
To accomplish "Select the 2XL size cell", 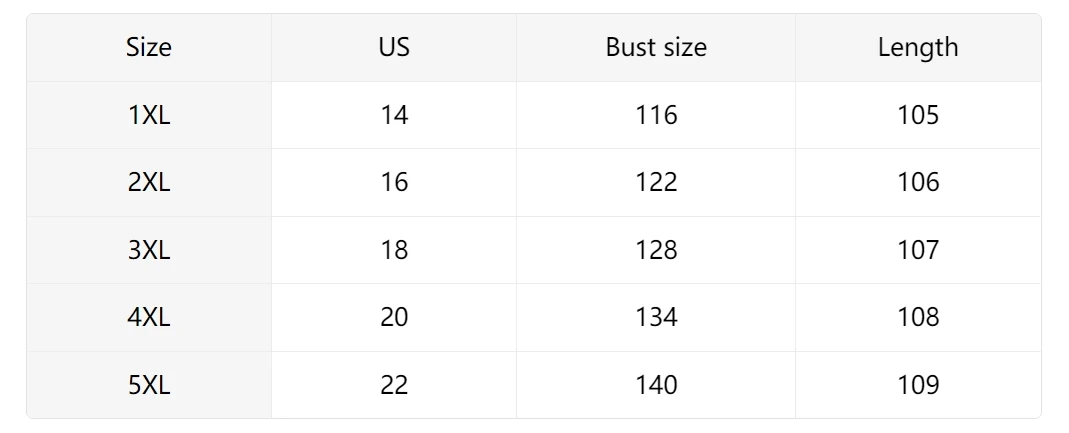I will [x=149, y=182].
